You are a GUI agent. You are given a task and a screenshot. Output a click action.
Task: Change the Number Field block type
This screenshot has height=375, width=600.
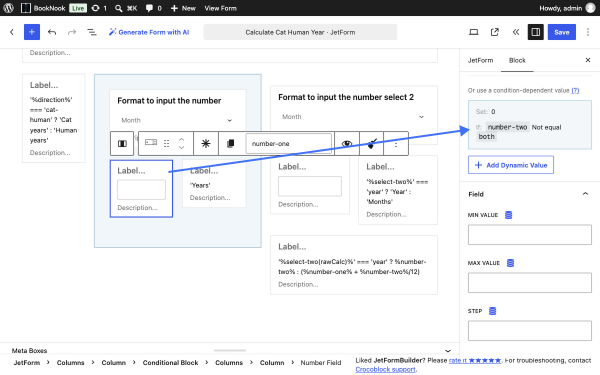click(x=151, y=142)
